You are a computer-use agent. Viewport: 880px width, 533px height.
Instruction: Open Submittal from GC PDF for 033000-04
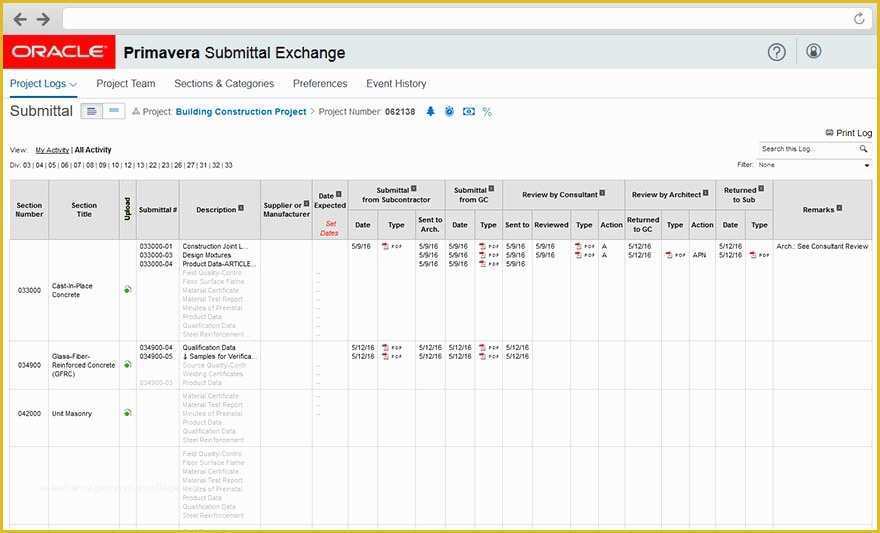[489, 264]
